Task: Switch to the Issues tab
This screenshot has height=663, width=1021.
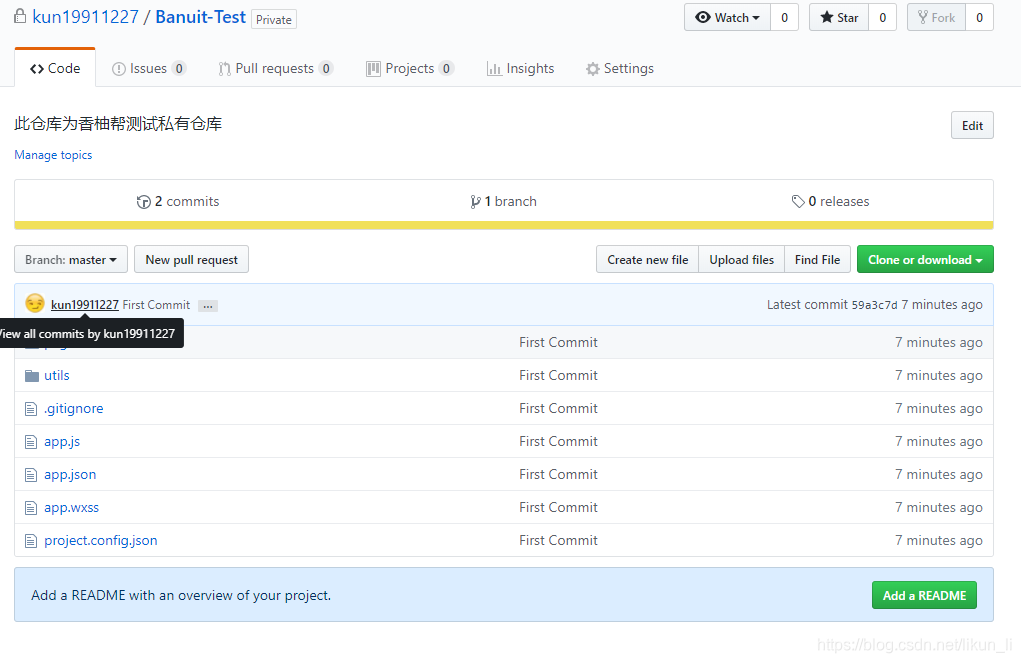Action: [x=149, y=68]
